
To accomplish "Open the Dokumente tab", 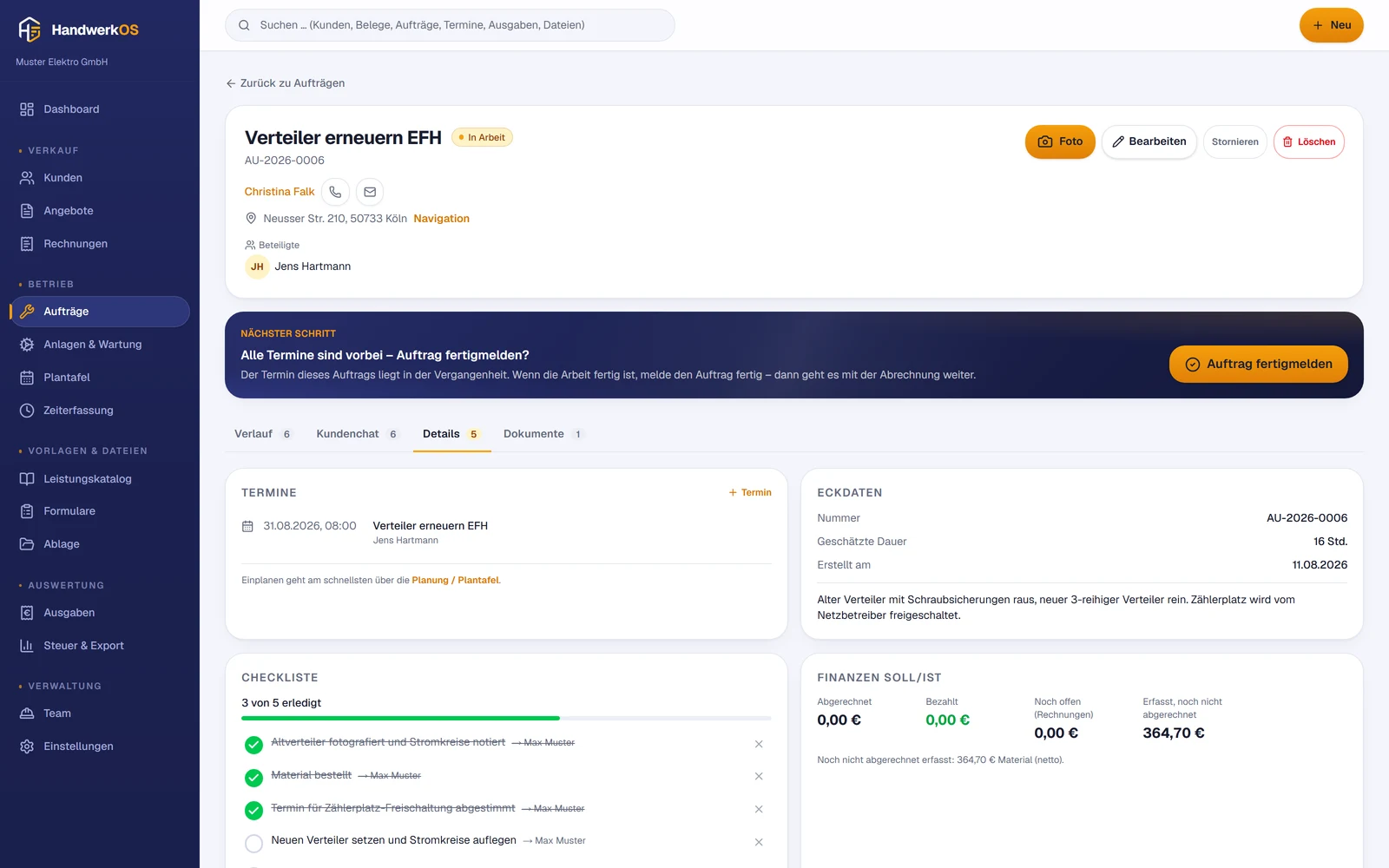I will pos(543,434).
